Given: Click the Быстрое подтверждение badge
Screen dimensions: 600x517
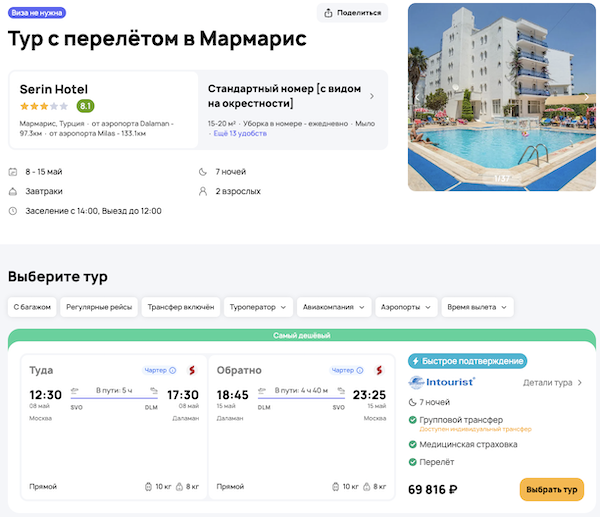Looking at the screenshot, I should point(467,361).
